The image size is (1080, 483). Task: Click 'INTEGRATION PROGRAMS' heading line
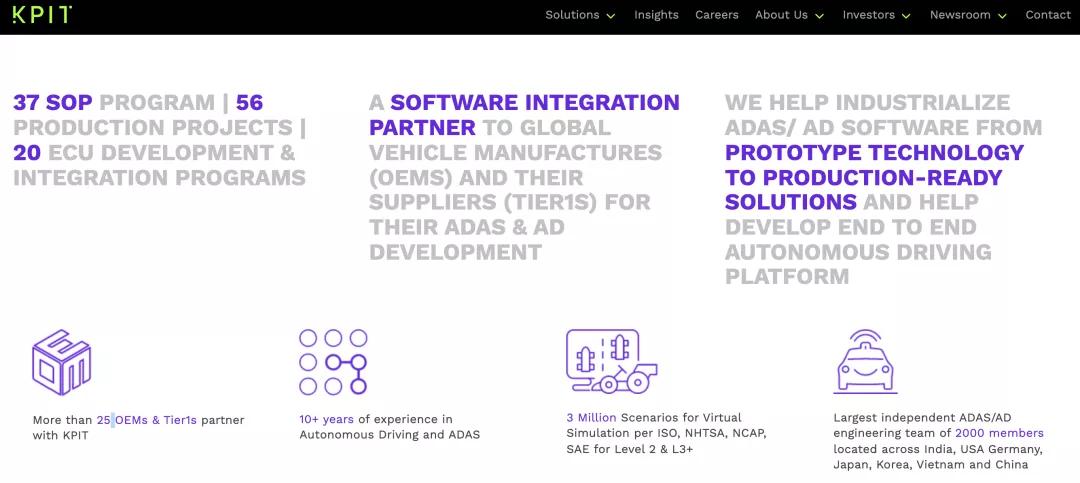(160, 177)
